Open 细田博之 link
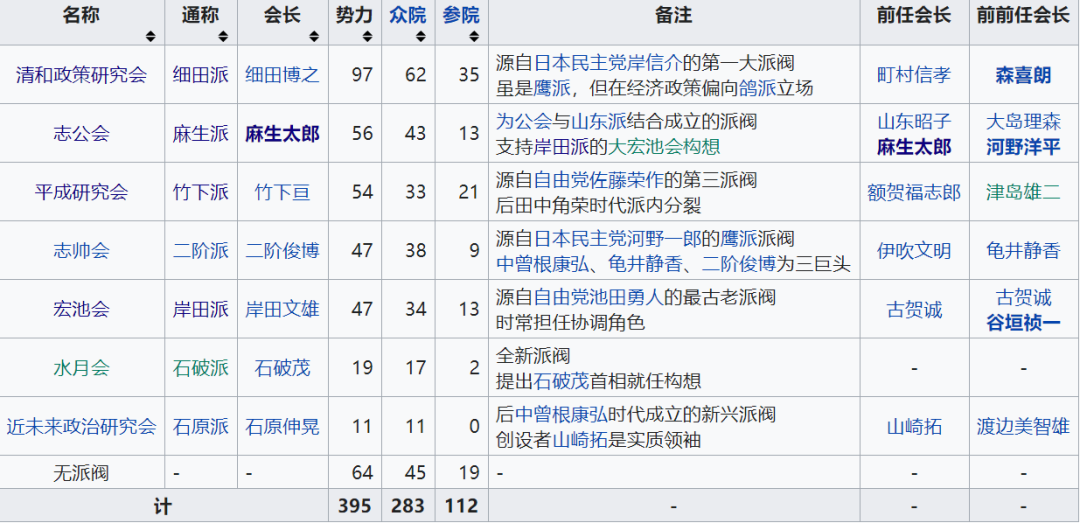 tap(282, 74)
